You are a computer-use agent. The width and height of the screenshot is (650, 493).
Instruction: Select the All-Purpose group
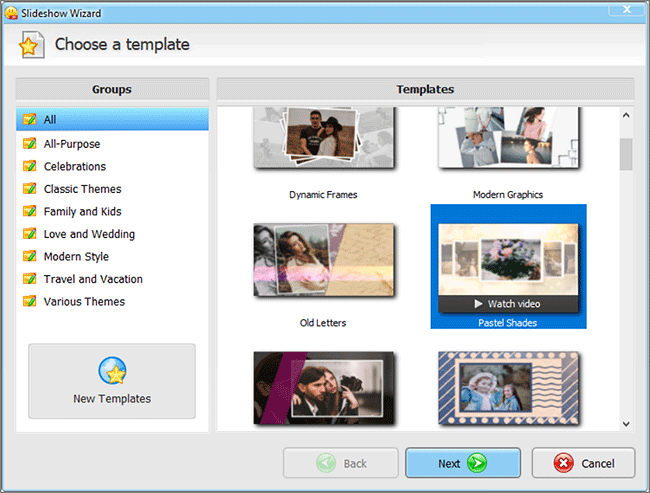(112, 144)
